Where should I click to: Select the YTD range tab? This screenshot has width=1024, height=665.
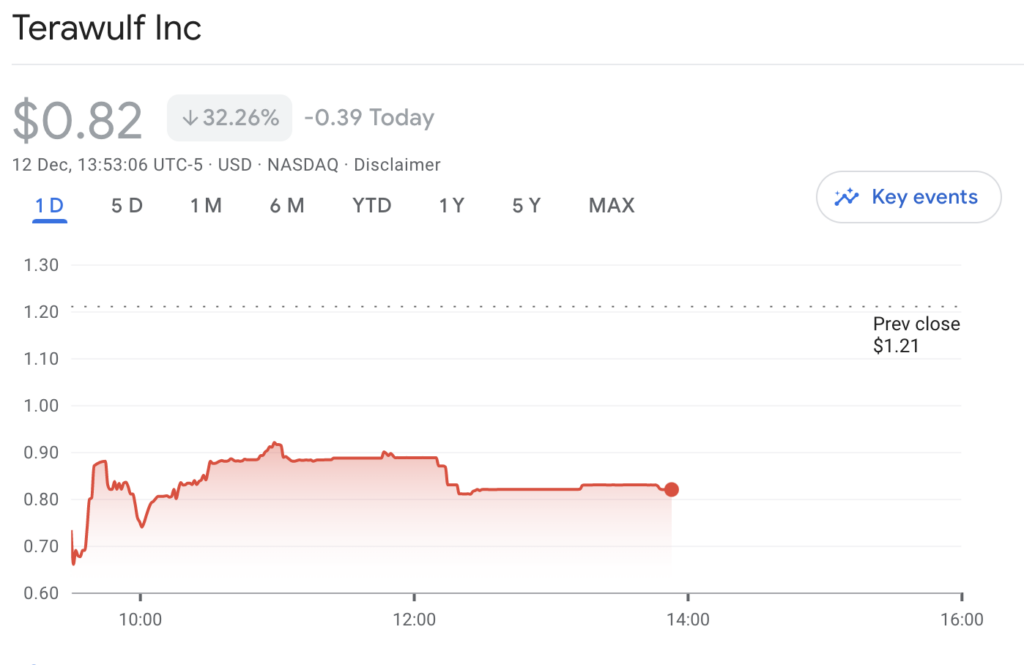coord(372,206)
